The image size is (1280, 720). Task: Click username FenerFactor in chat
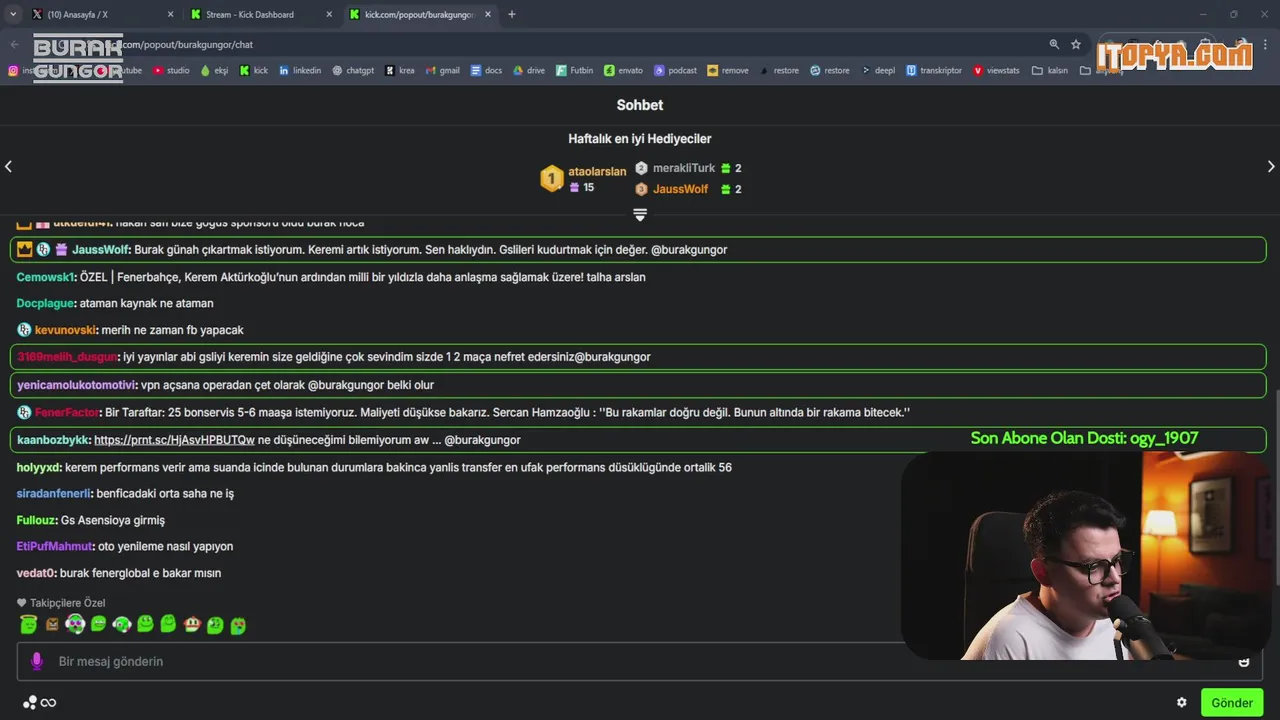67,412
